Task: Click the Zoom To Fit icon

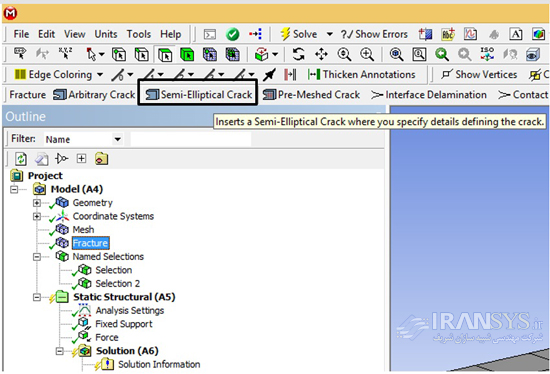Action: [396, 54]
